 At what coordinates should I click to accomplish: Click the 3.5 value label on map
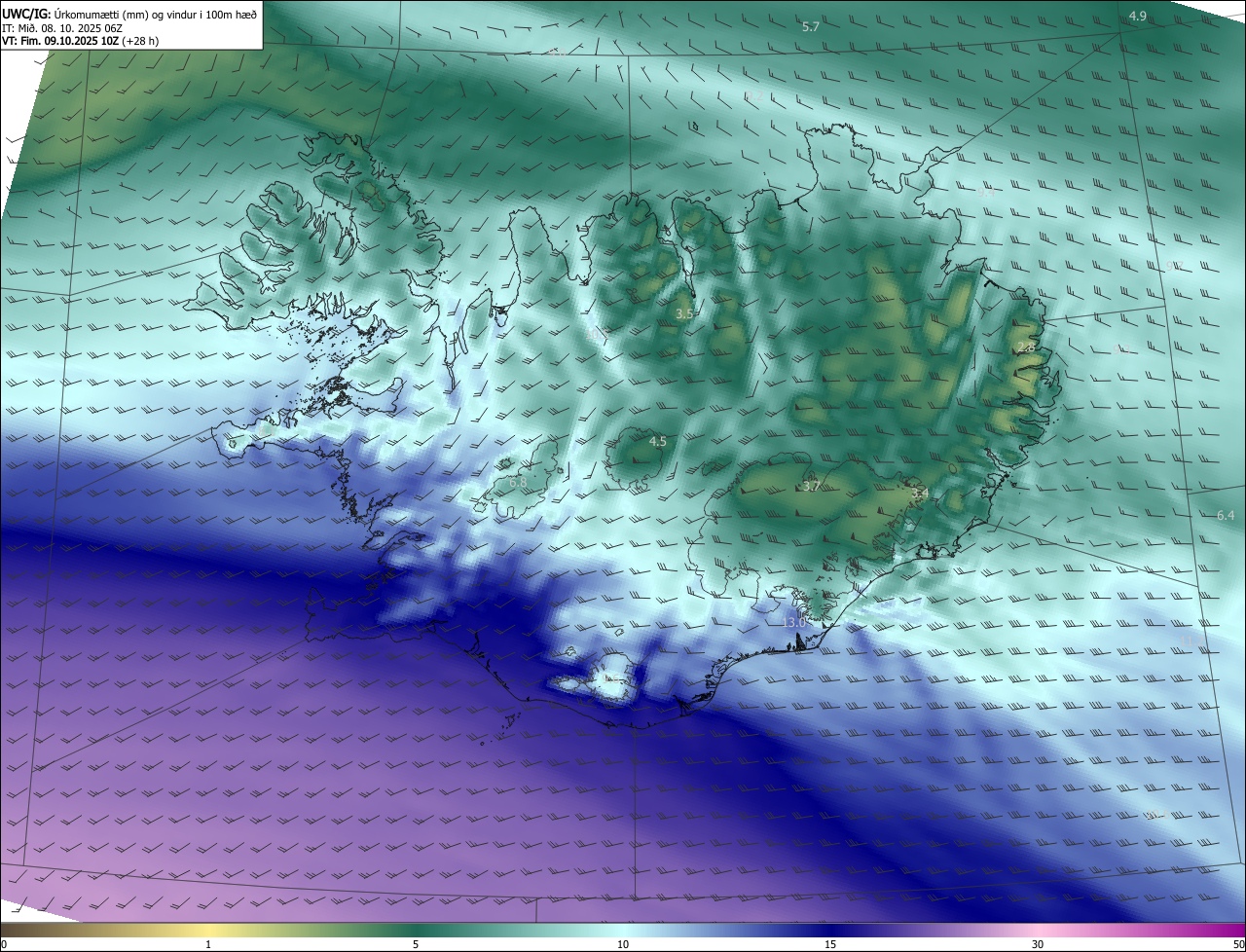coord(684,314)
